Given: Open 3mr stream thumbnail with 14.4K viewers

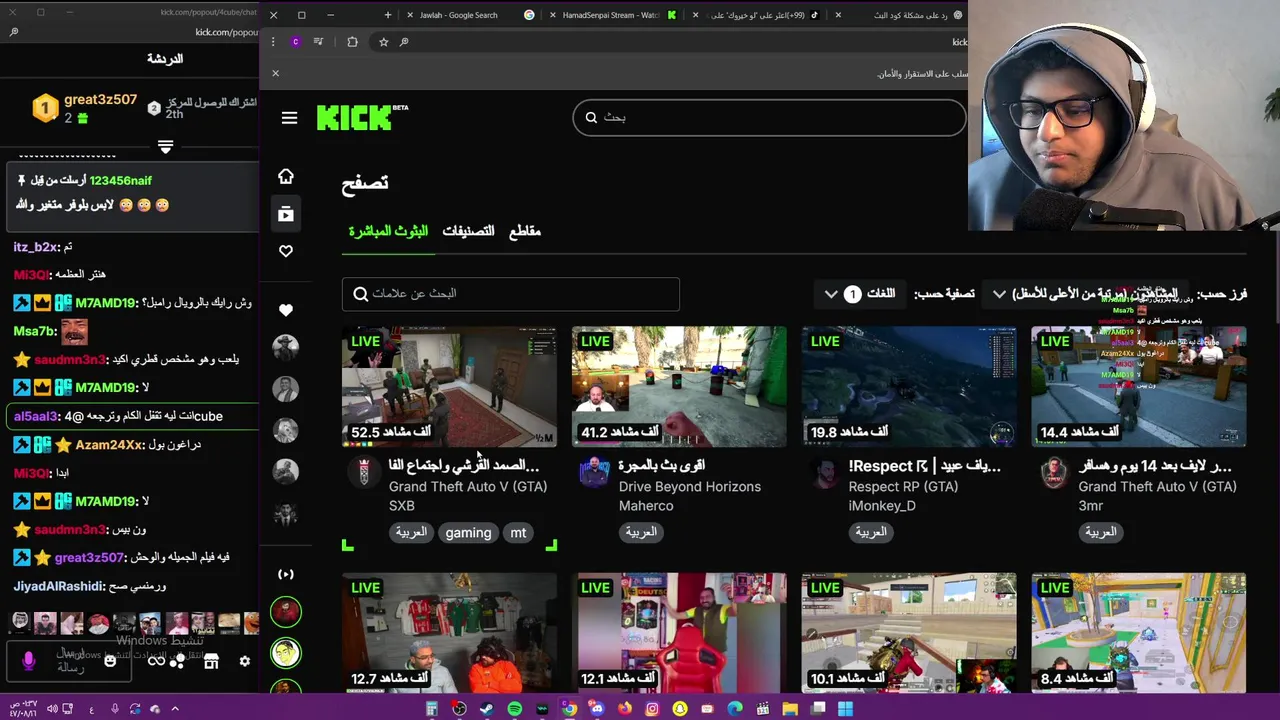Looking at the screenshot, I should [x=1139, y=386].
